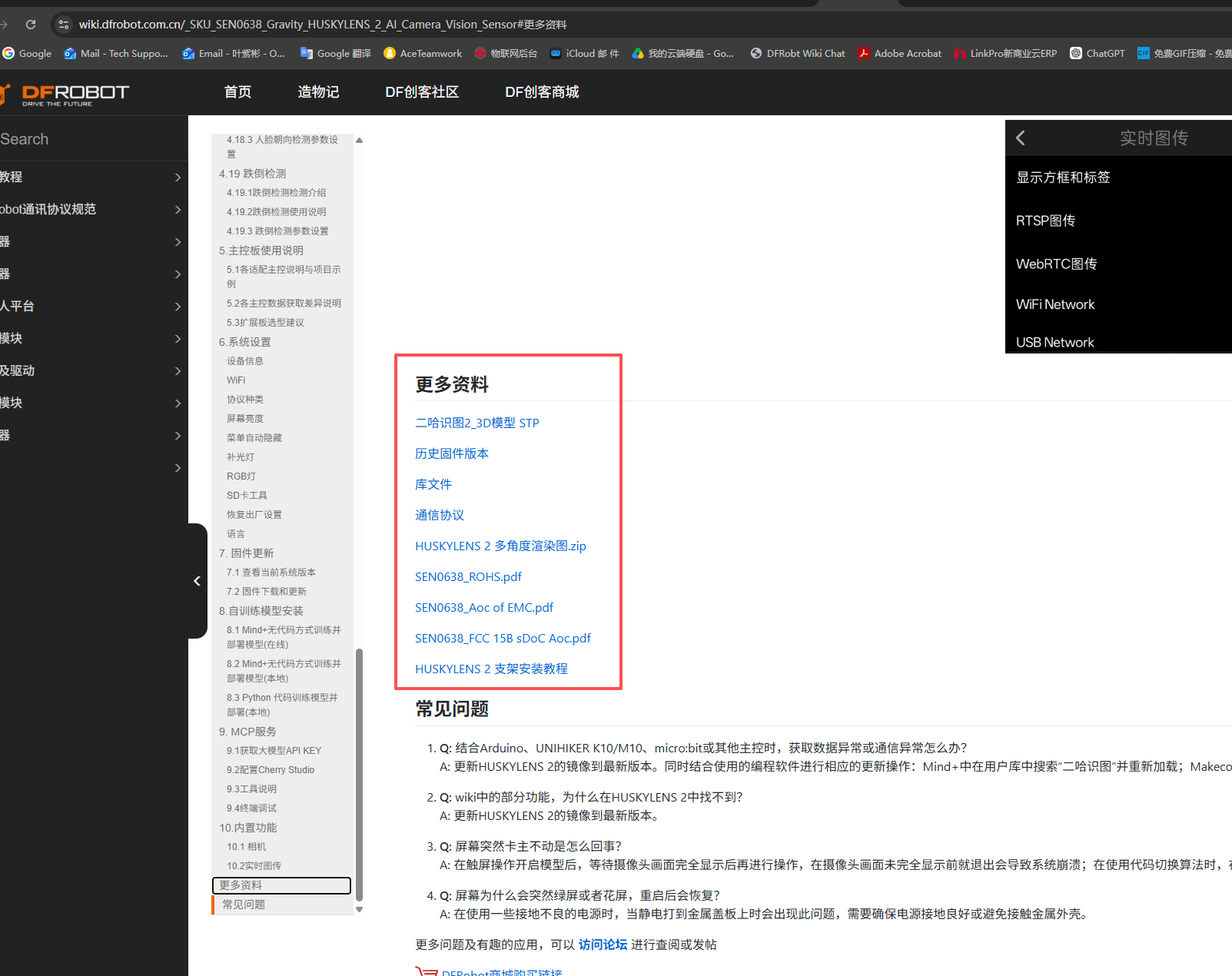This screenshot has height=976, width=1232.
Task: Open the Email - 叶紫彬 bookmark
Action: pyautogui.click(x=234, y=53)
